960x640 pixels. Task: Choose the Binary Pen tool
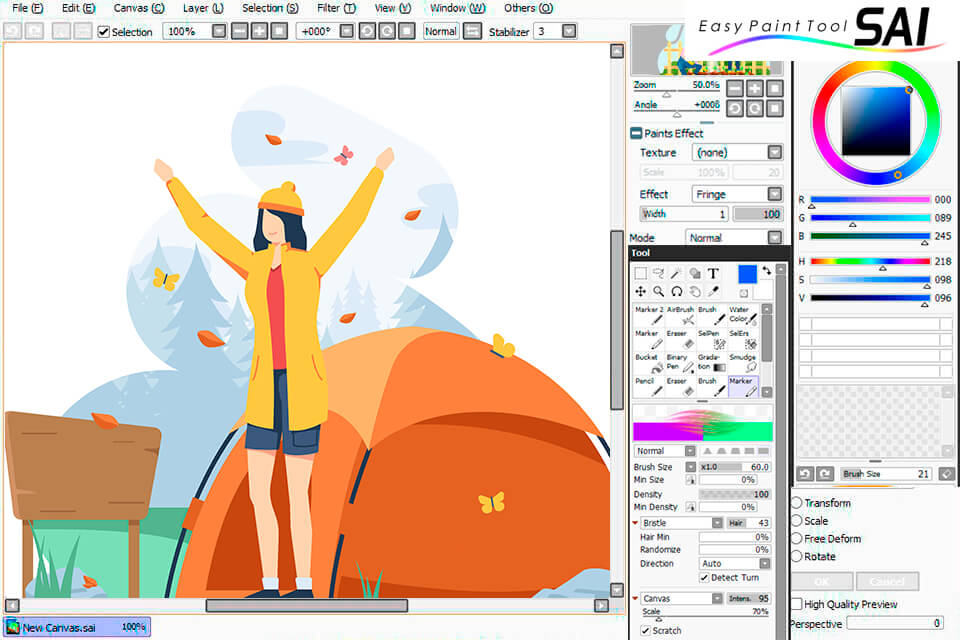(x=680, y=363)
